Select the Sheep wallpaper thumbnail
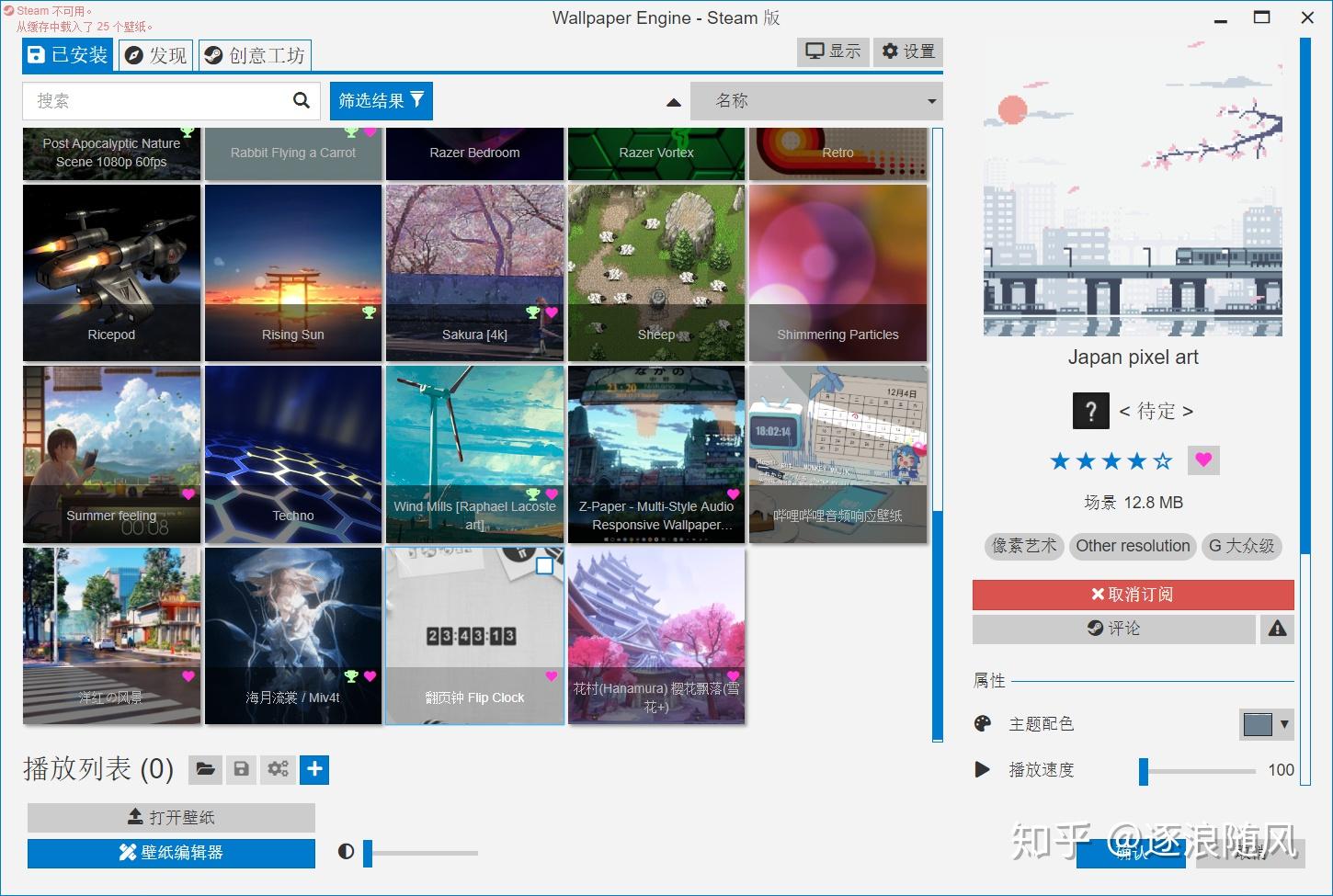Image resolution: width=1333 pixels, height=896 pixels. point(656,273)
